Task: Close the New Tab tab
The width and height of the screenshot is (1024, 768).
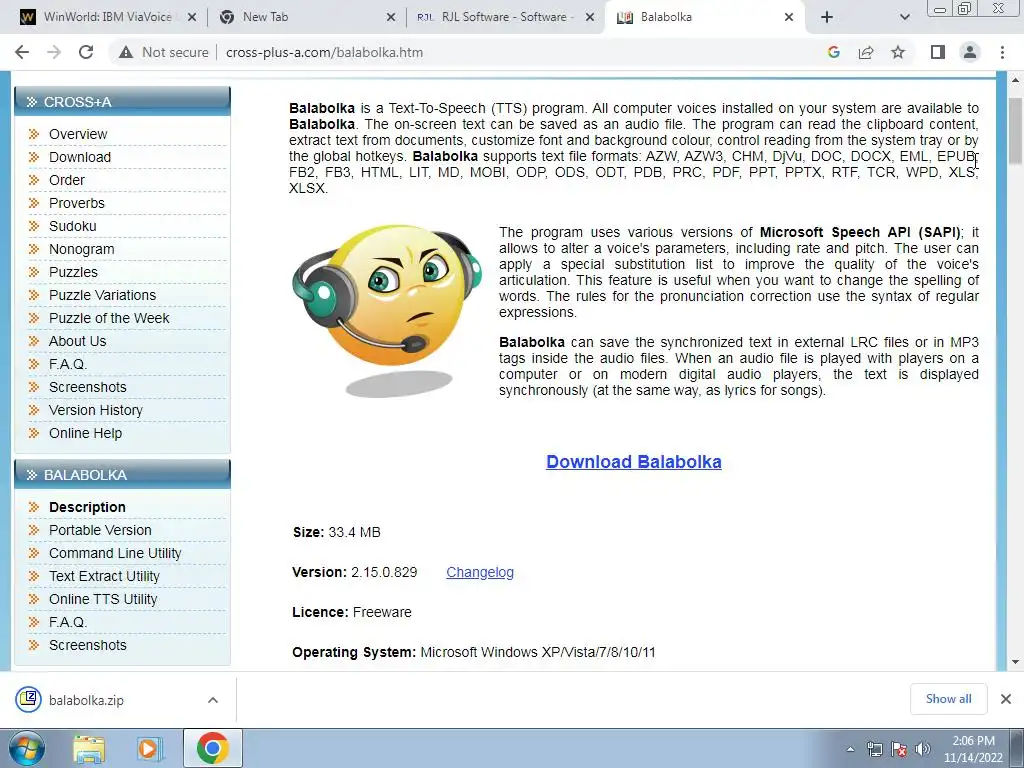Action: coord(391,17)
